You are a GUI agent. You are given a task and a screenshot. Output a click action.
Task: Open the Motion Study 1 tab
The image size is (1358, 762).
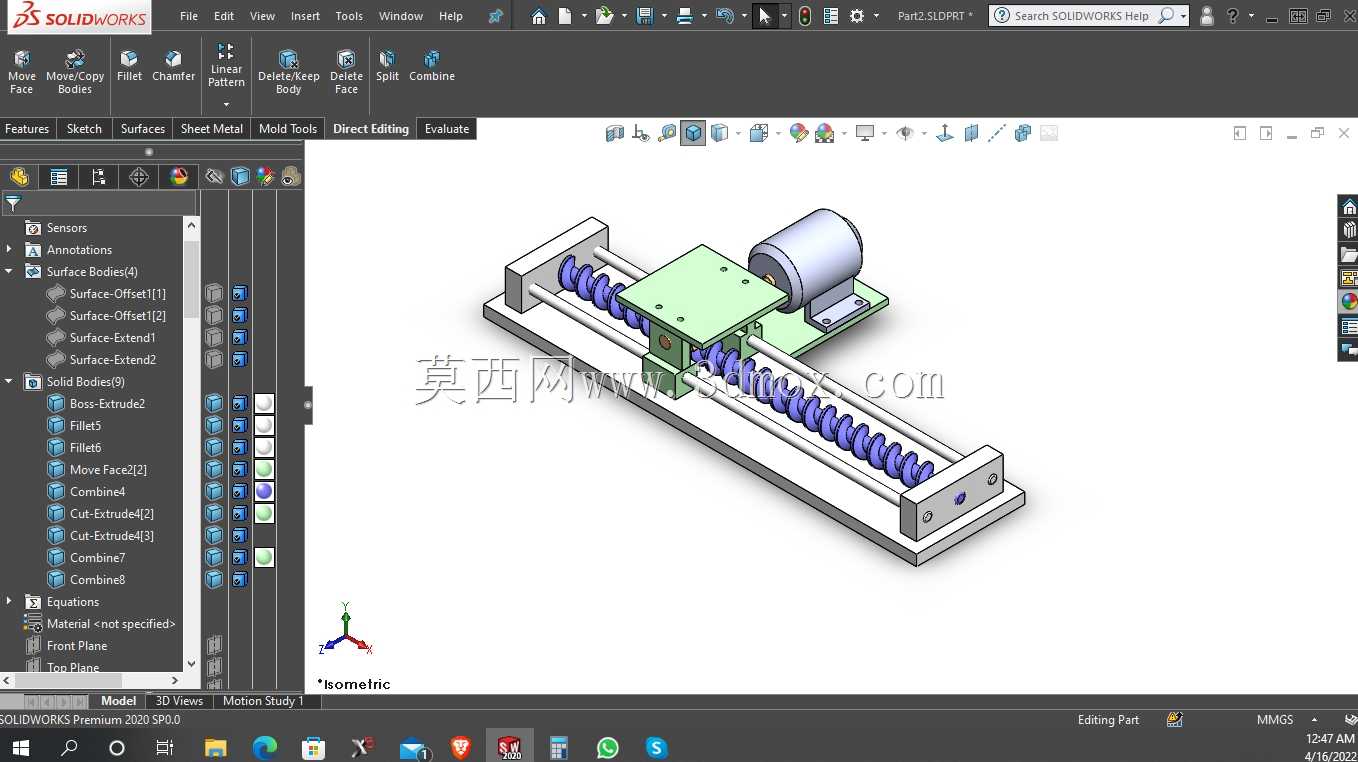click(x=263, y=701)
